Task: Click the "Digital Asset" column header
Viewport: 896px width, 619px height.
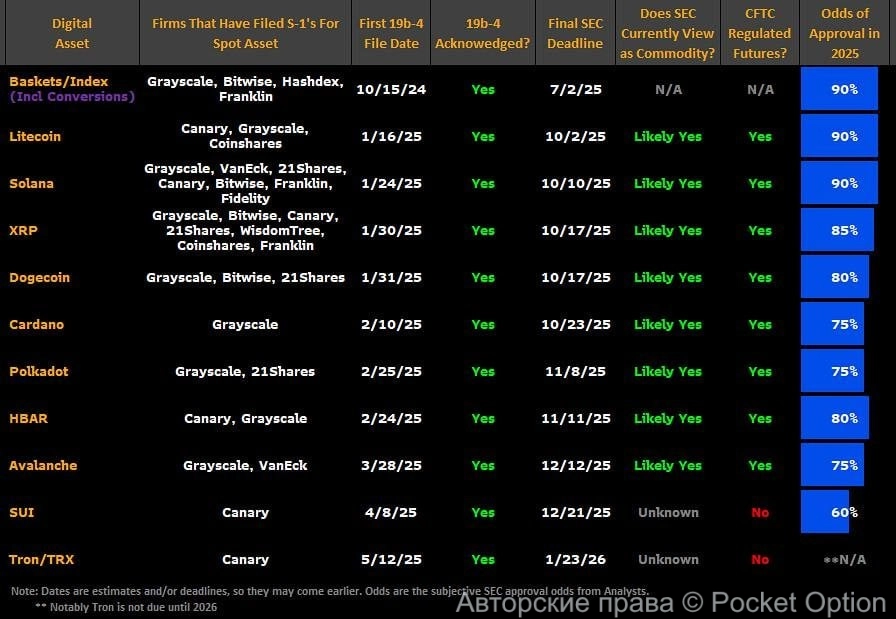Action: click(72, 33)
